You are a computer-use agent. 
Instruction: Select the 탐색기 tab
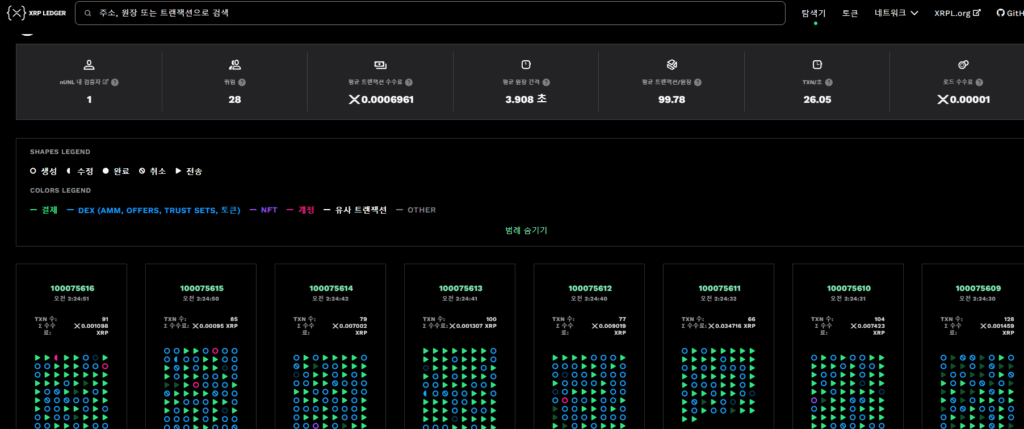click(814, 14)
